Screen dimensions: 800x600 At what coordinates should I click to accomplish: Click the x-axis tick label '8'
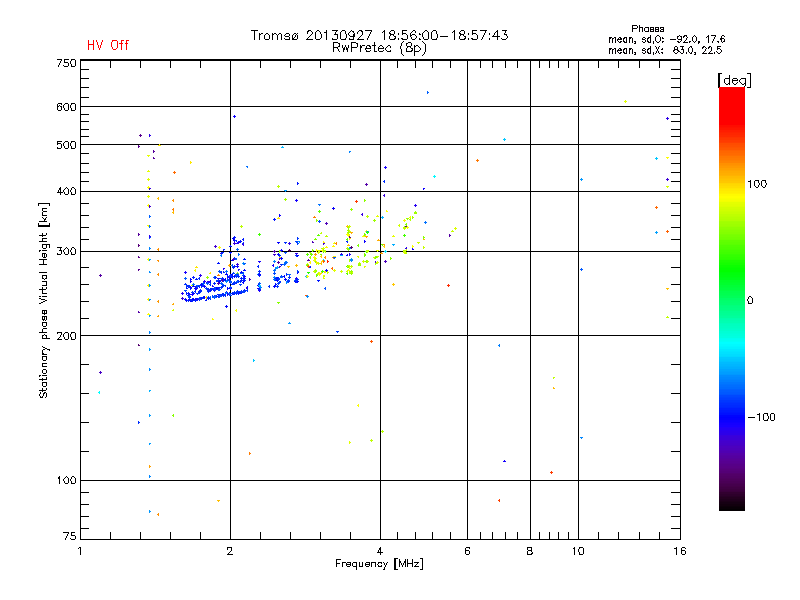[530, 551]
